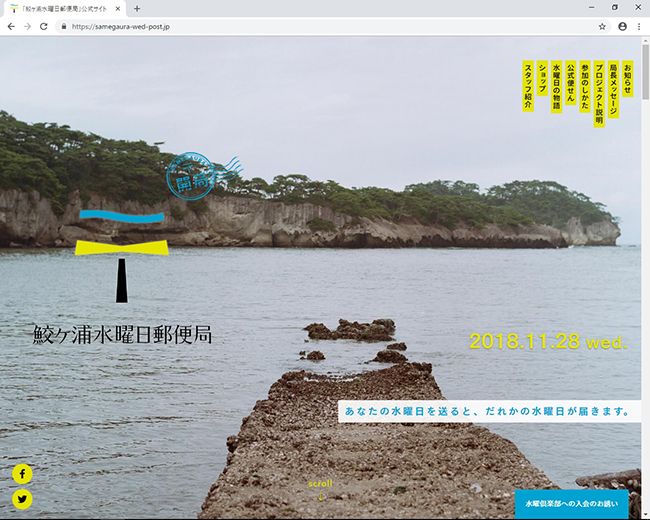650x520 pixels.
Task: Open a new browser tab
Action: pos(137,9)
